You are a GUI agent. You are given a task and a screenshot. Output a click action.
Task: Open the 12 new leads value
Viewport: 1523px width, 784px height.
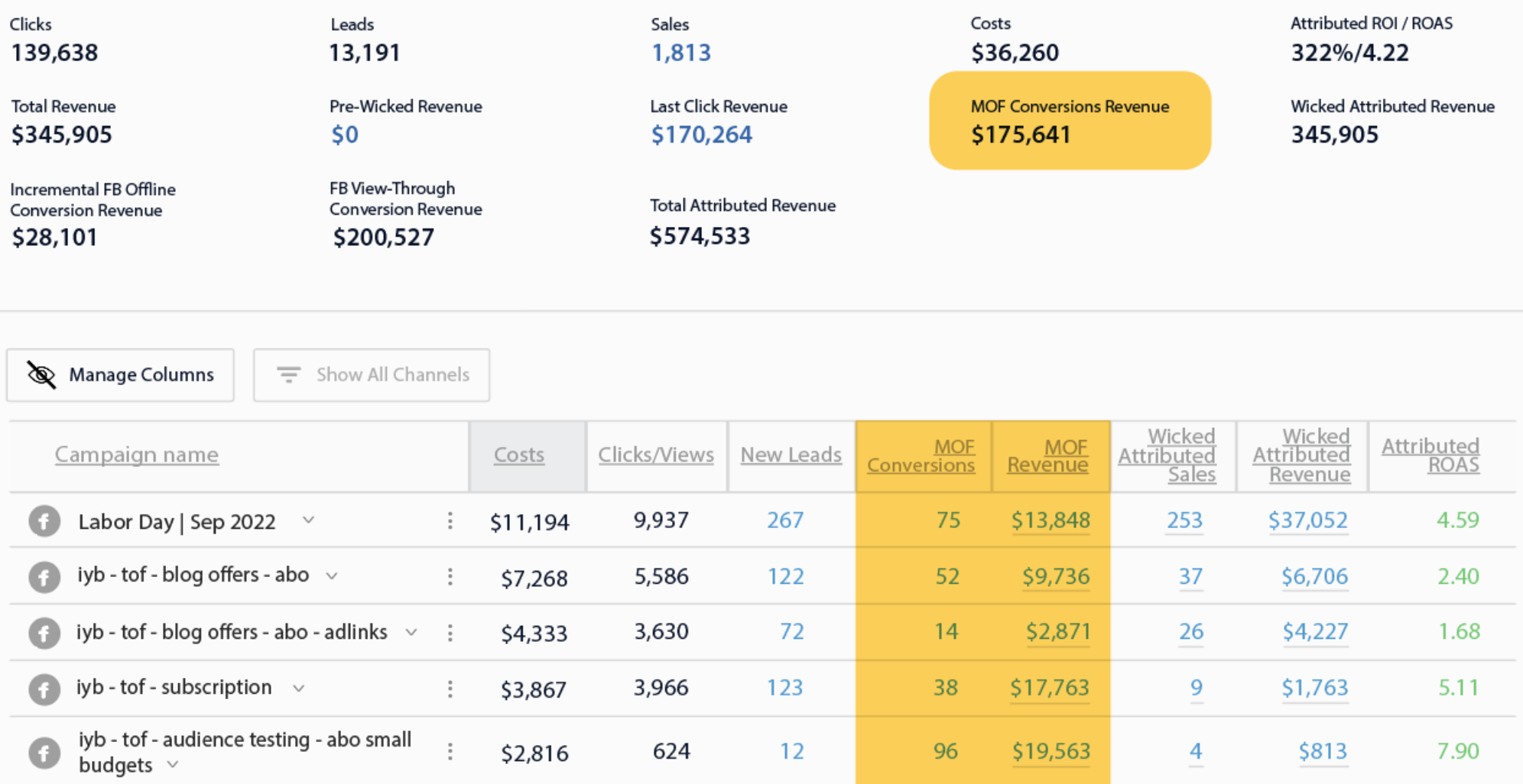pyautogui.click(x=792, y=752)
